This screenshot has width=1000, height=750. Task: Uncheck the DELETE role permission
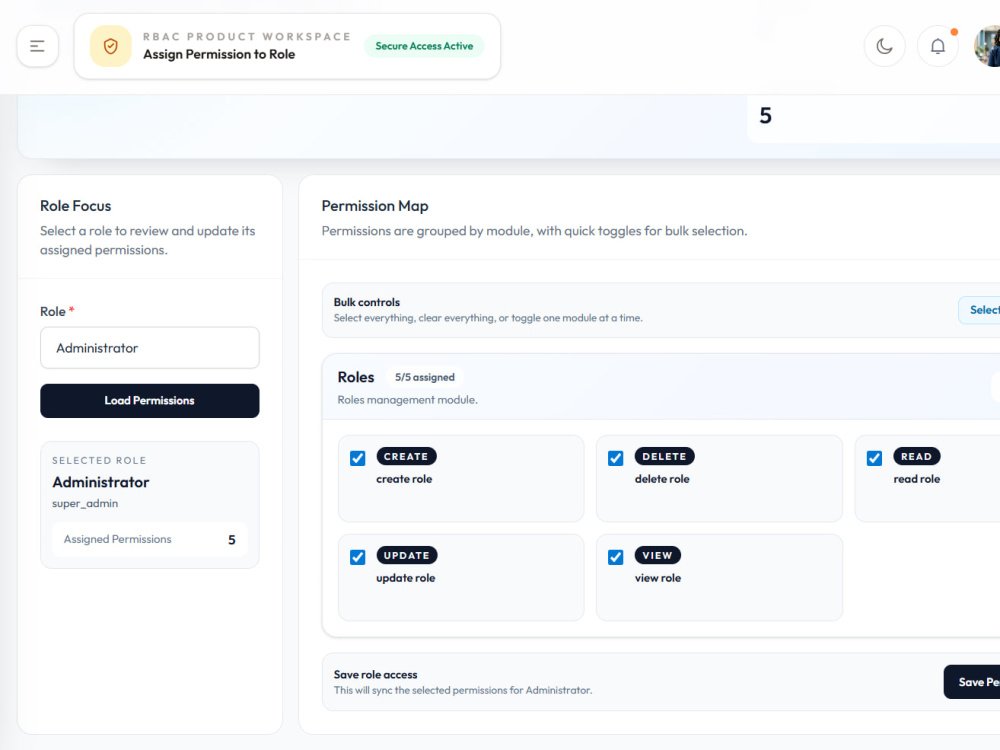pos(615,458)
